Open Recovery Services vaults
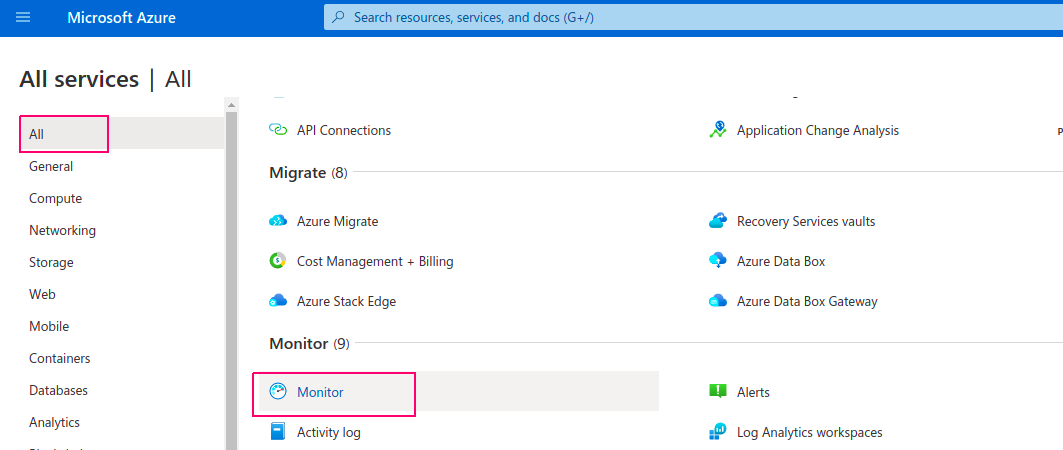This screenshot has height=450, width=1063. click(x=806, y=221)
